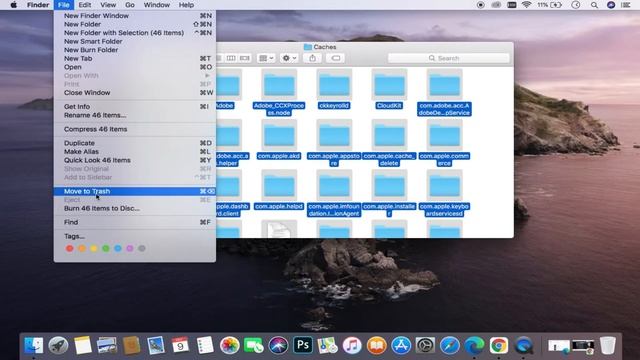Apply the blue tag color
The width and height of the screenshot is (640, 360).
(x=118, y=248)
